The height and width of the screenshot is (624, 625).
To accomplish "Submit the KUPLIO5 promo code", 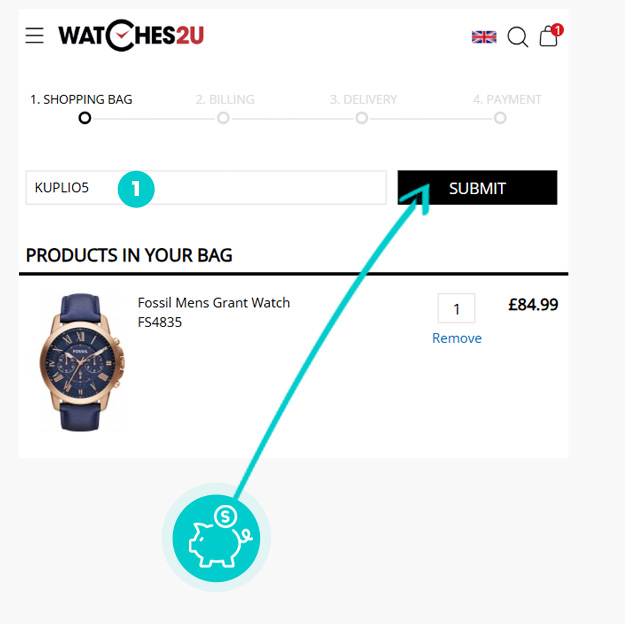I will (477, 188).
